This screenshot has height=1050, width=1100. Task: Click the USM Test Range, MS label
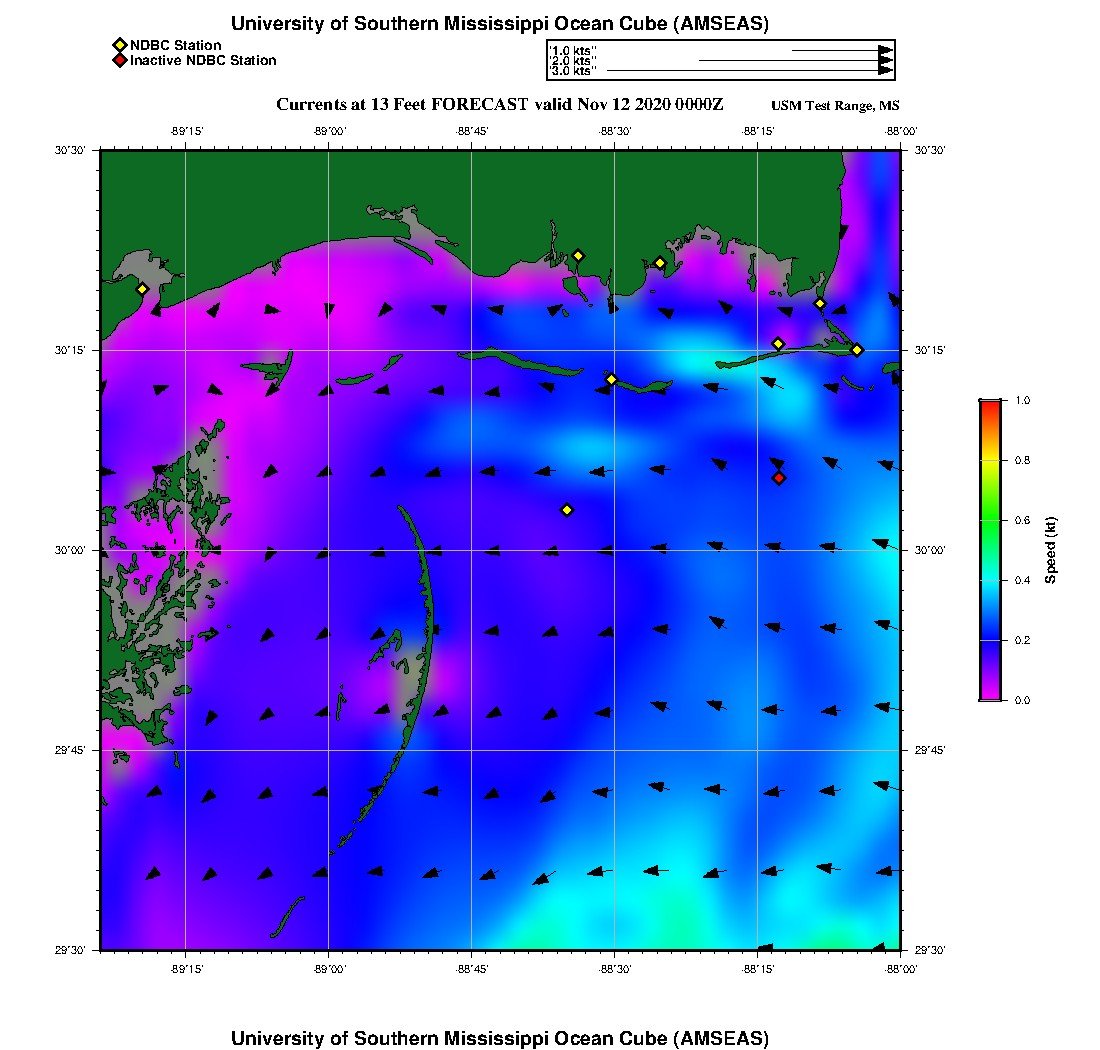[835, 106]
